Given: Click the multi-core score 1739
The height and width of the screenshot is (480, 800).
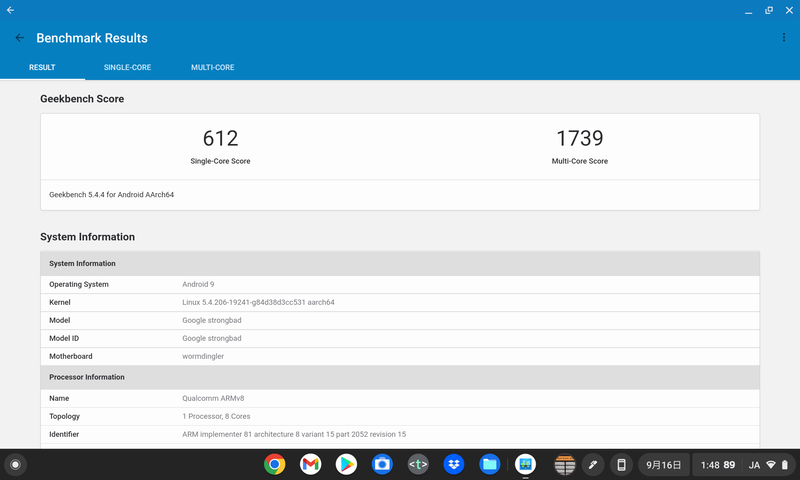Looking at the screenshot, I should (580, 138).
